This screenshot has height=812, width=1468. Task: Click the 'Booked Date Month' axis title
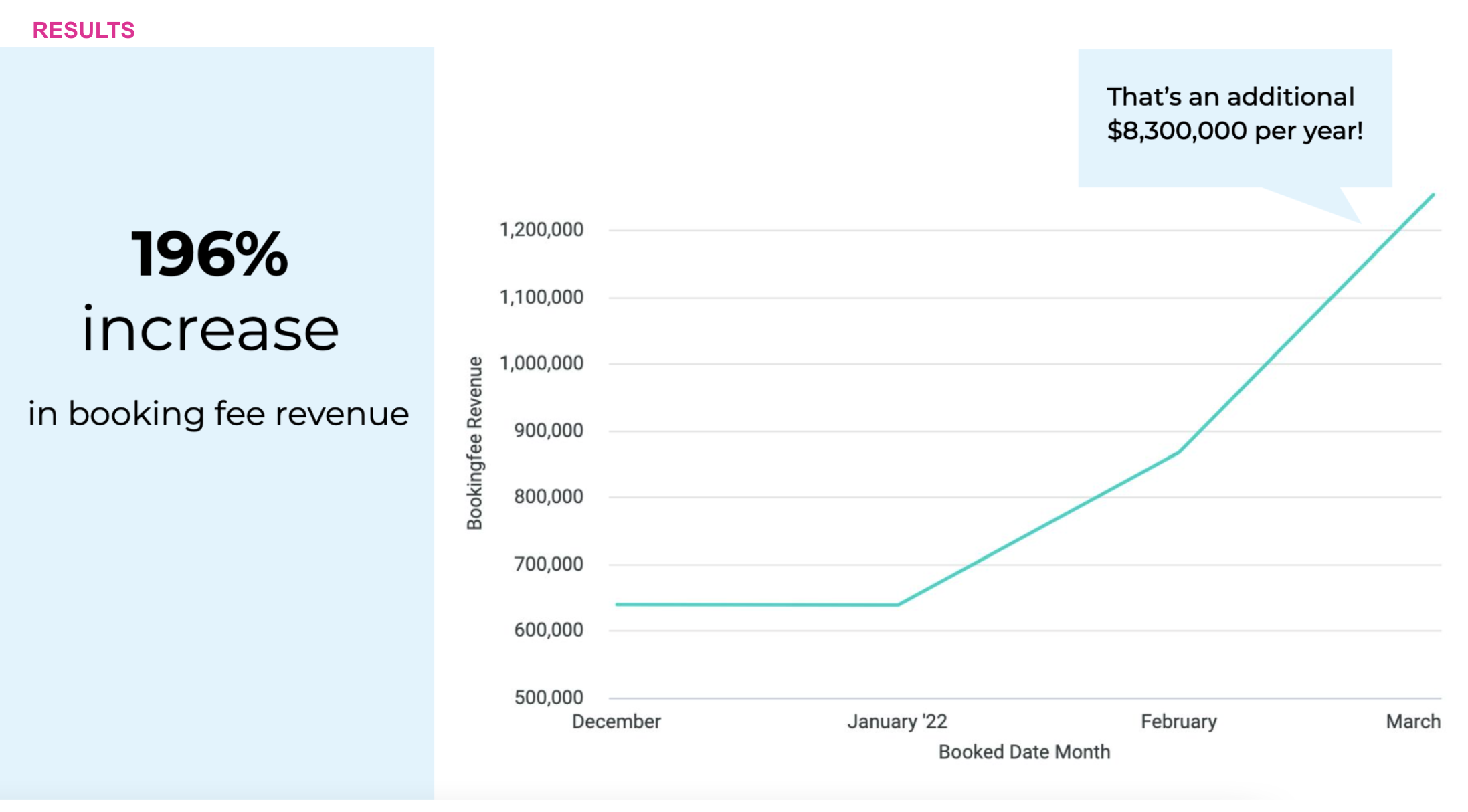1024,752
